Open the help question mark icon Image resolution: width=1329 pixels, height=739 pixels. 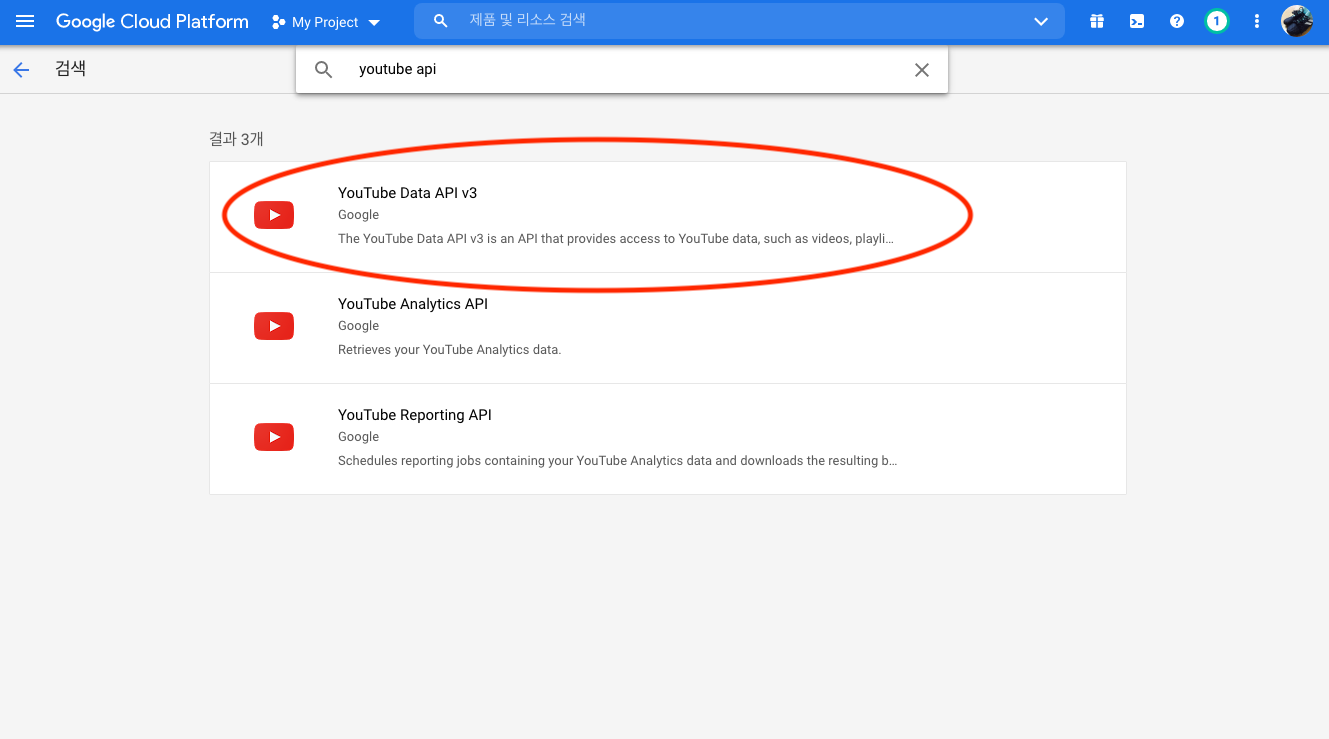(x=1177, y=21)
